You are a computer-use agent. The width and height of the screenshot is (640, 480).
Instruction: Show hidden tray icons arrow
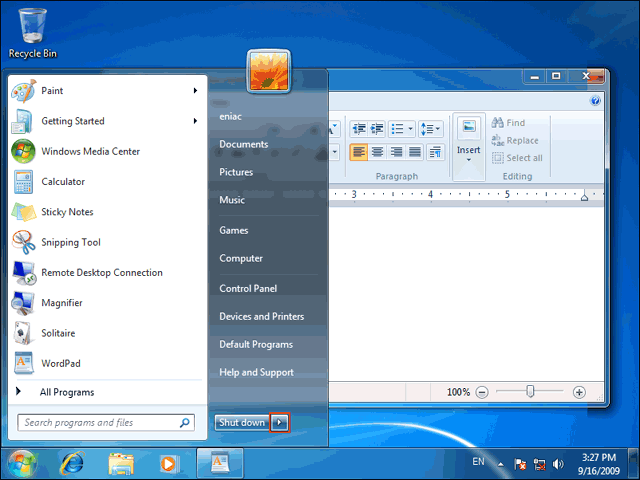pyautogui.click(x=500, y=464)
